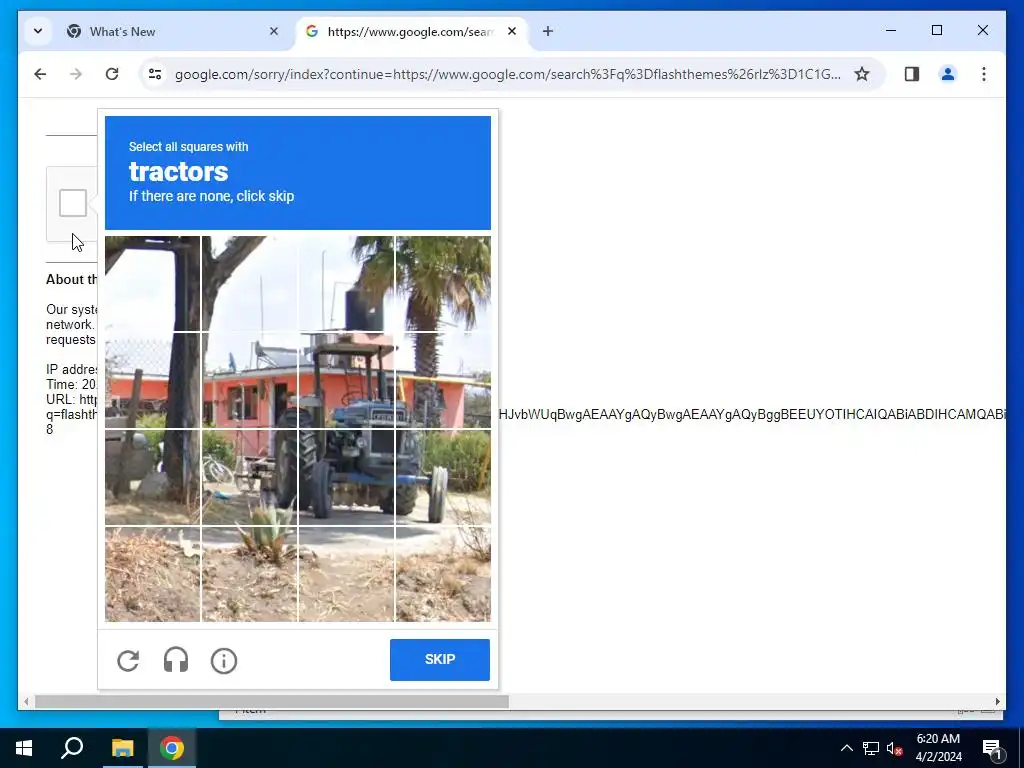This screenshot has height=768, width=1024.
Task: Open the network status tray icon
Action: 871,748
